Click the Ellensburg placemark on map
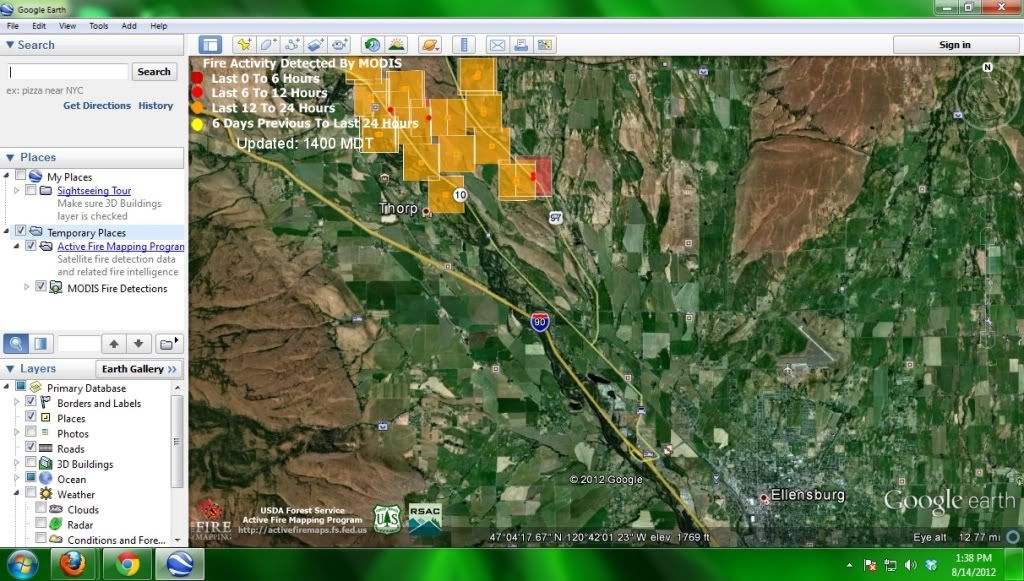Viewport: 1024px width, 581px height. [763, 498]
